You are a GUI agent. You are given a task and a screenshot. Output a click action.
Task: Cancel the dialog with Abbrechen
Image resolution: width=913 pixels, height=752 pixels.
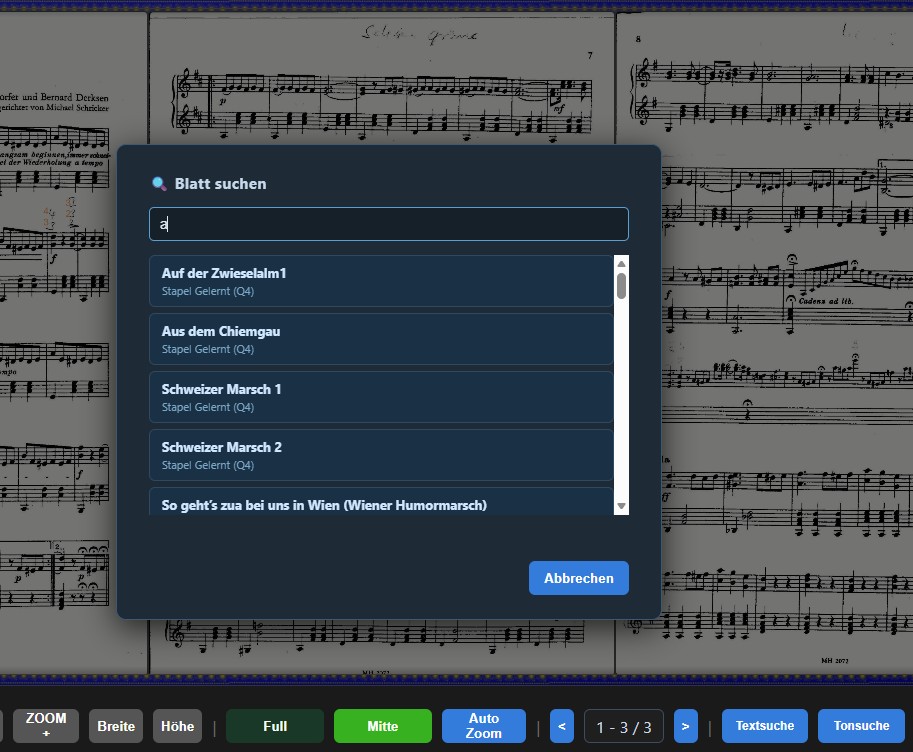coord(579,578)
